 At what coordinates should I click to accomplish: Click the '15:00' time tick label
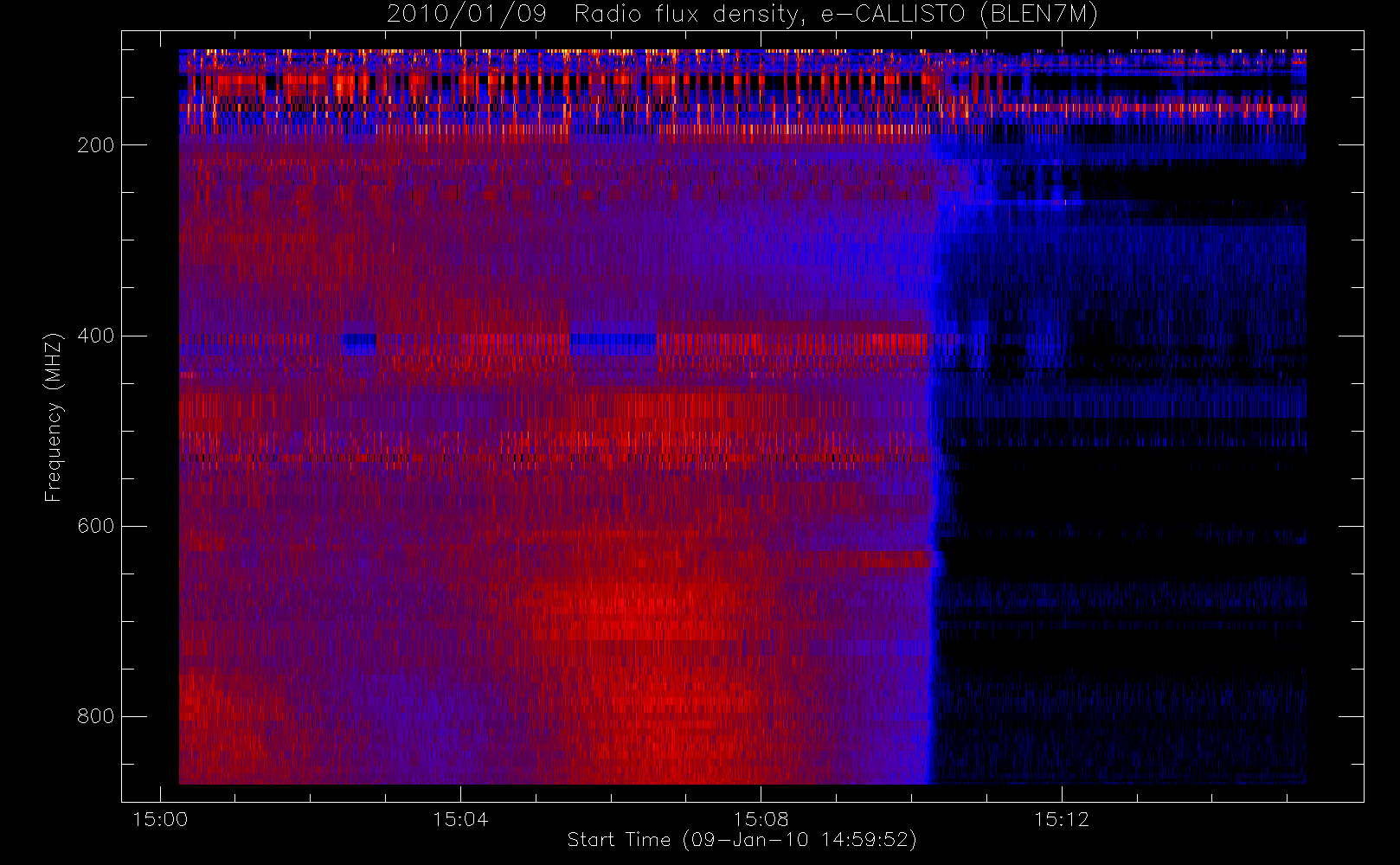[x=160, y=819]
